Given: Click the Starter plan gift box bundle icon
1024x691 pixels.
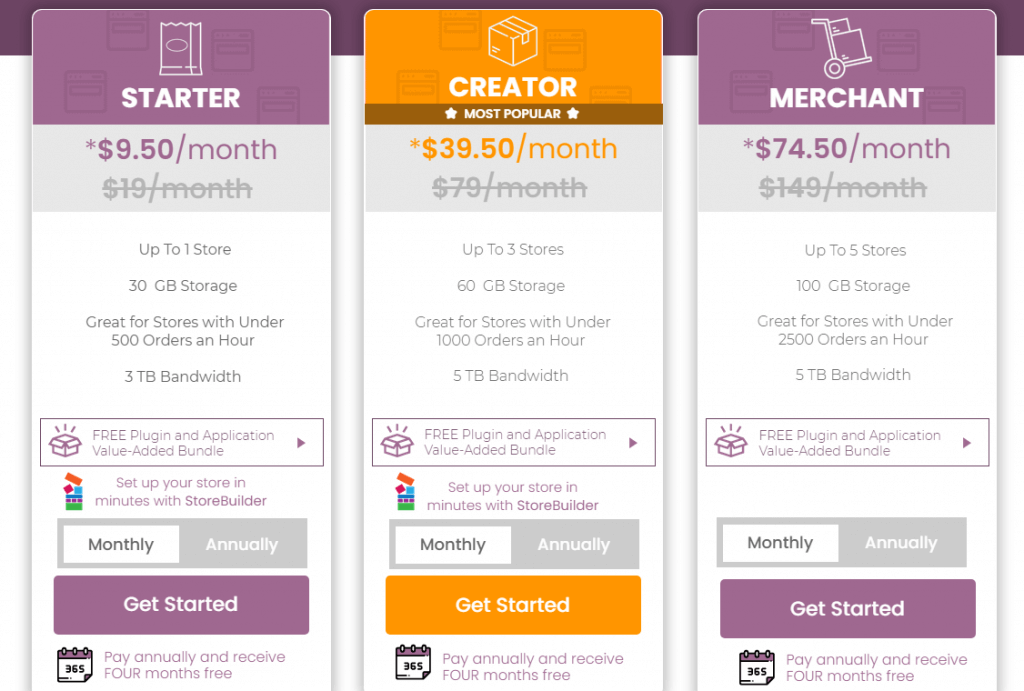Looking at the screenshot, I should click(x=65, y=442).
